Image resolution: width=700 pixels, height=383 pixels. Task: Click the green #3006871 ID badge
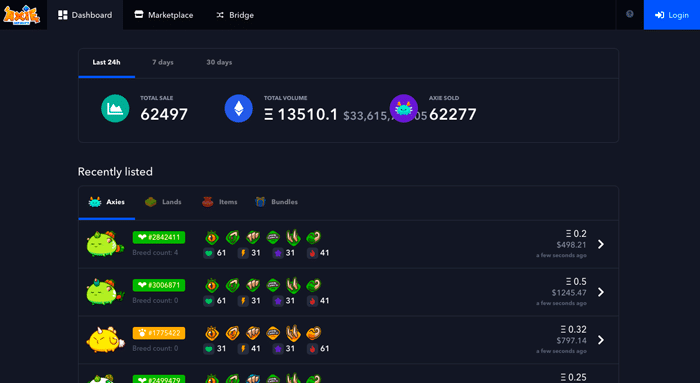pos(158,285)
